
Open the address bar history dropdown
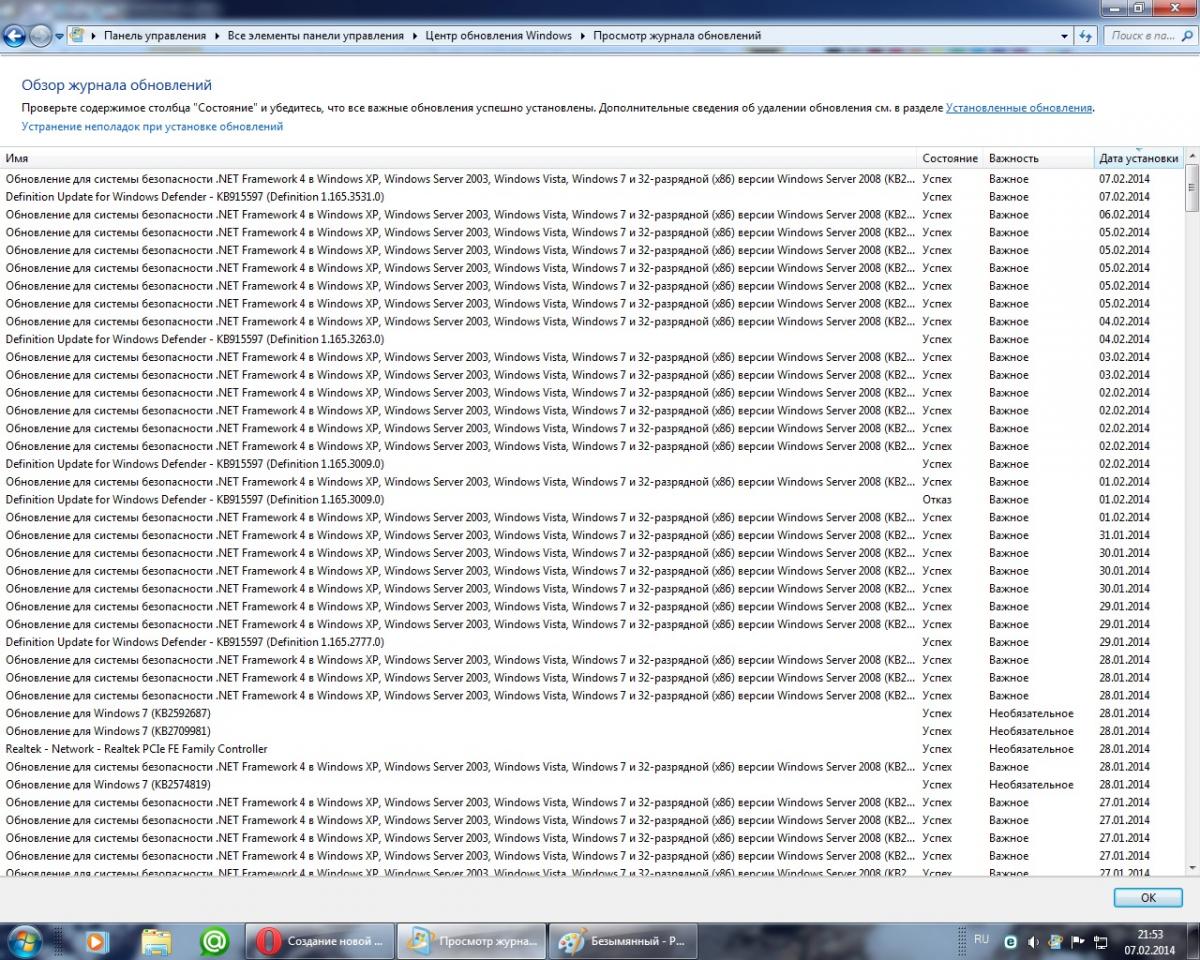1065,36
